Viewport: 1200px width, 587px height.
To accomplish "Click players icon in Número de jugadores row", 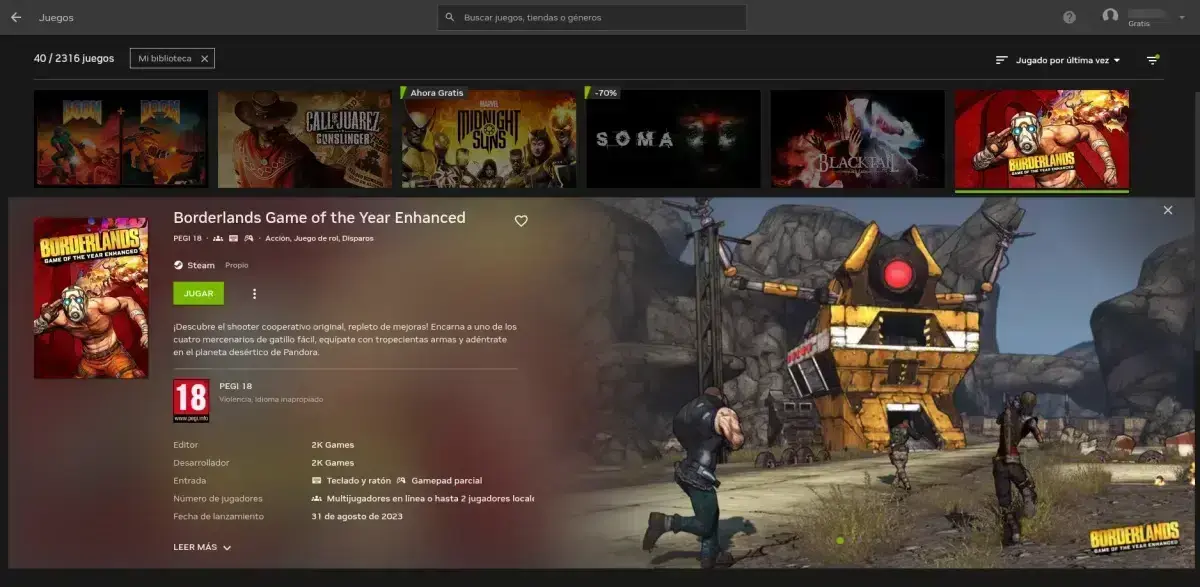I will pos(316,498).
